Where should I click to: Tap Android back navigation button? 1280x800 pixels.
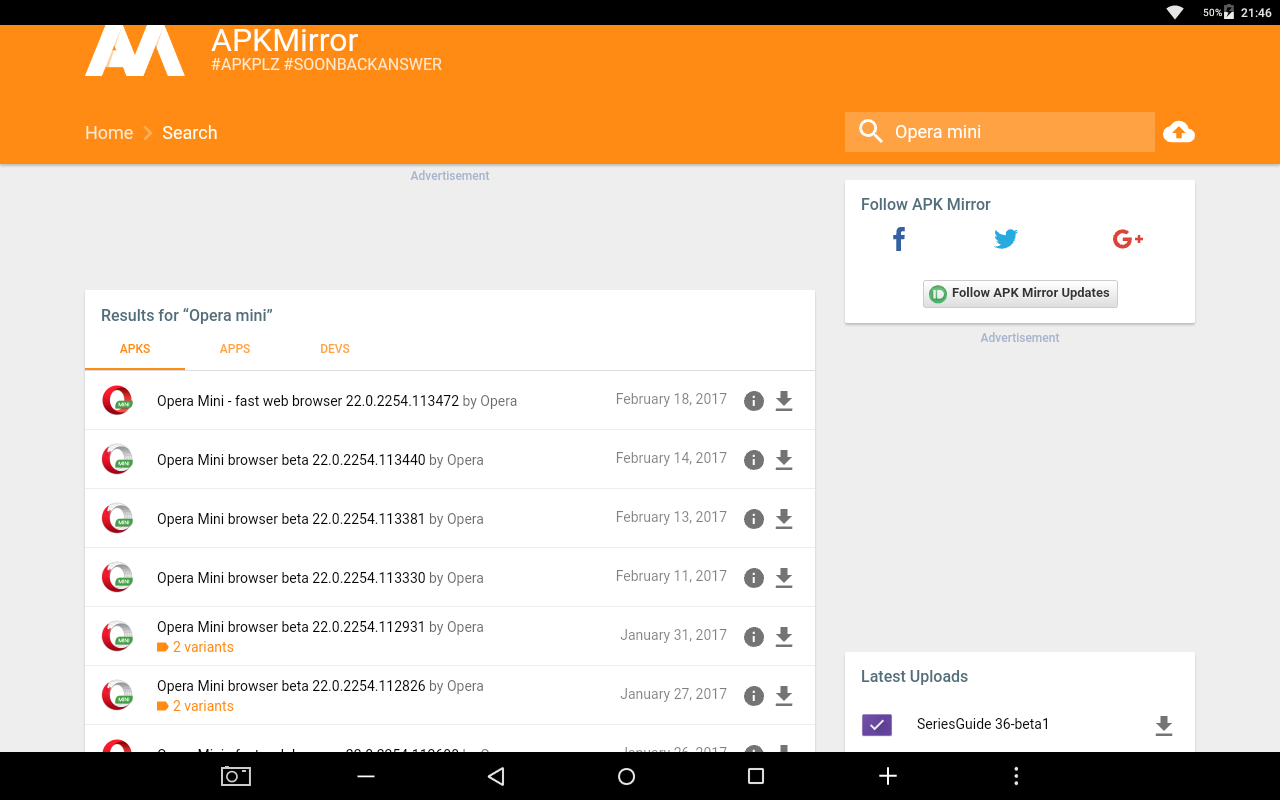(x=496, y=776)
